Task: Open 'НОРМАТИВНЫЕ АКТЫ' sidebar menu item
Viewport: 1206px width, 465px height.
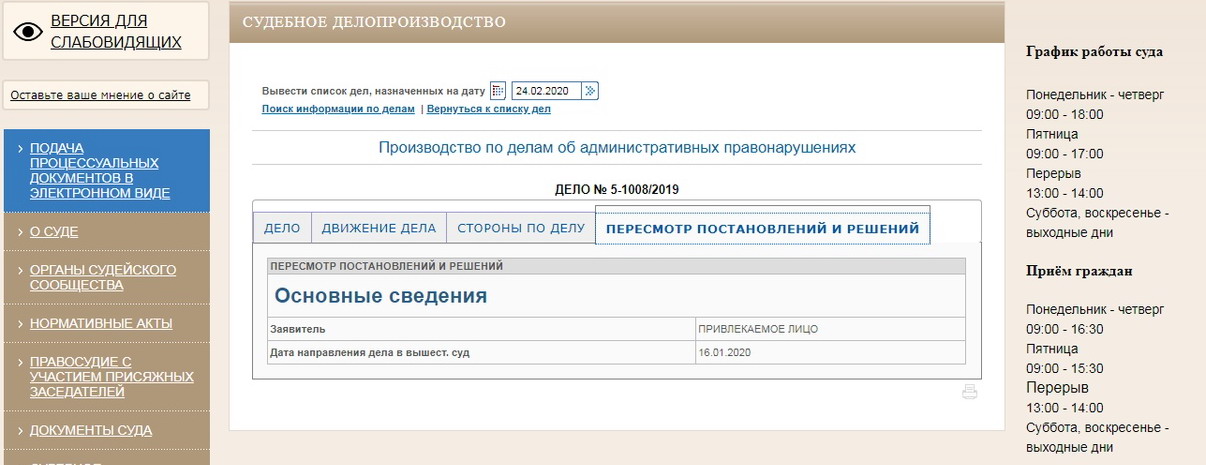Action: pos(101,323)
